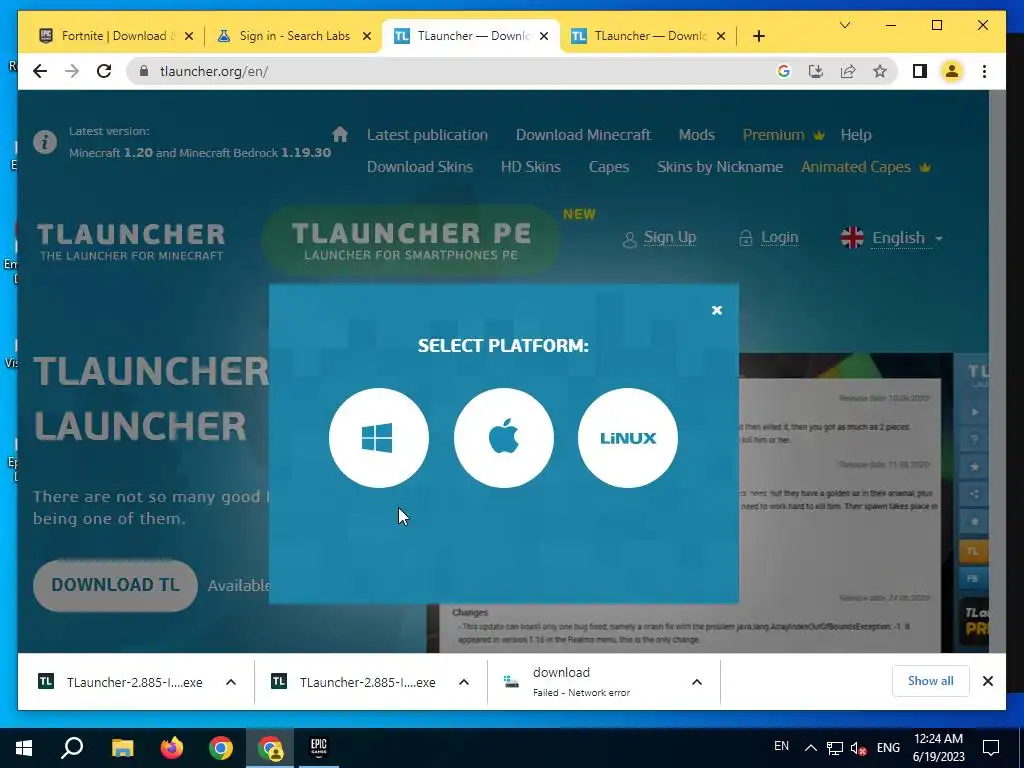Click the muted volume tray icon
The image size is (1024, 768).
click(858, 748)
